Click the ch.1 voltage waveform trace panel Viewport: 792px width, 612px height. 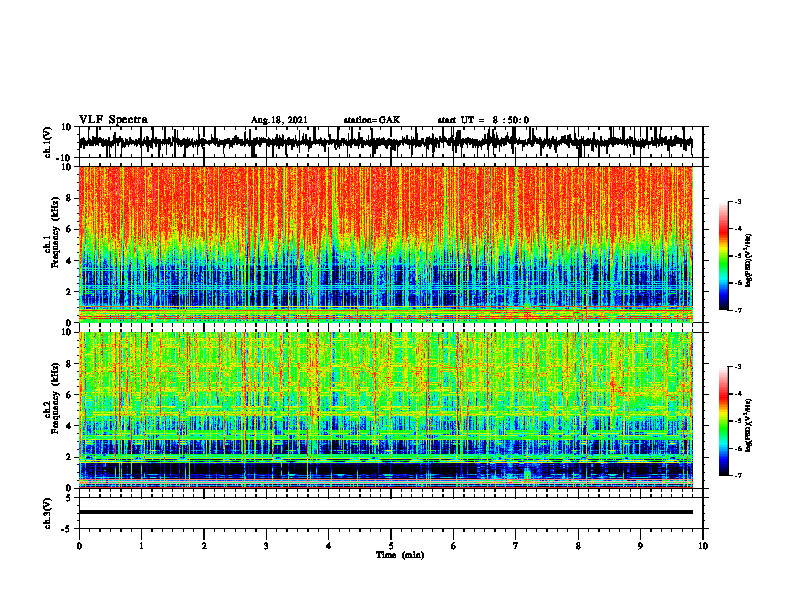tap(390, 142)
